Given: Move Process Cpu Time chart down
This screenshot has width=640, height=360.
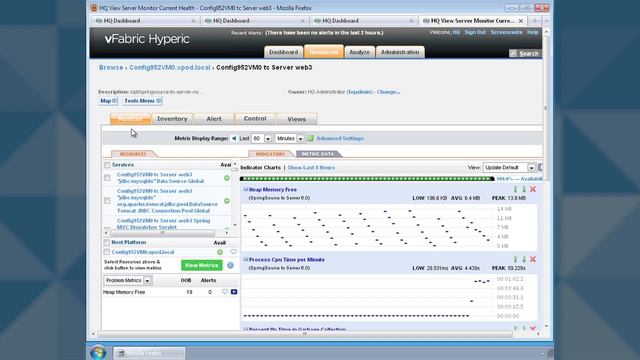Looking at the screenshot, I should (524, 260).
